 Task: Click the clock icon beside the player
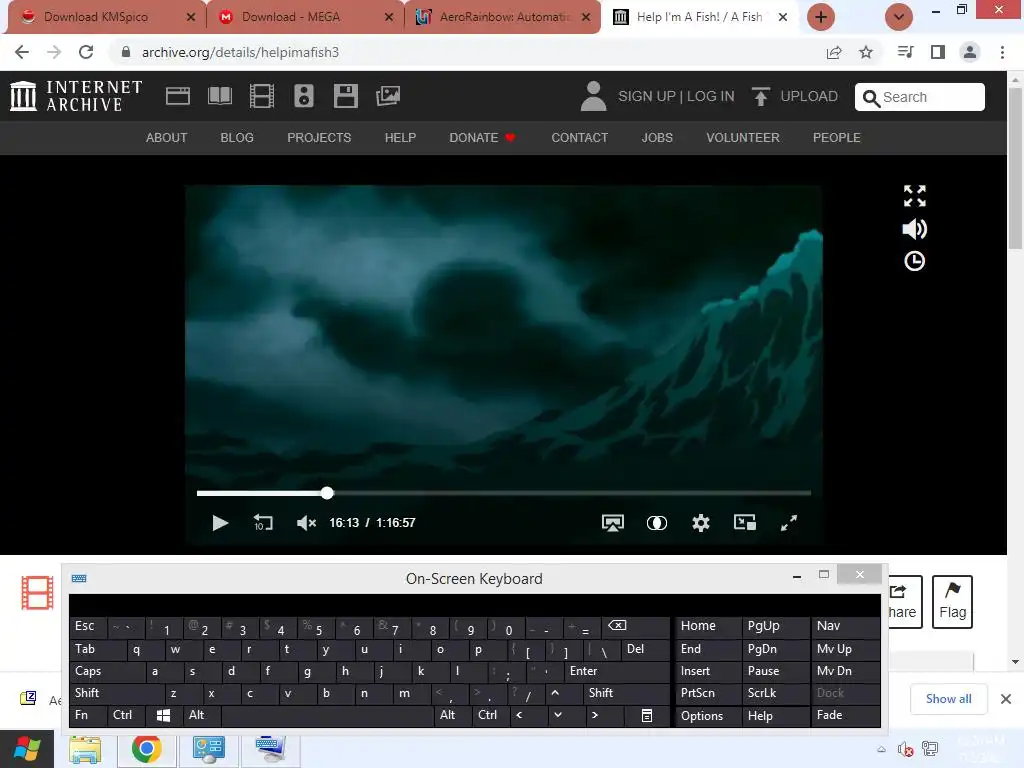click(914, 261)
